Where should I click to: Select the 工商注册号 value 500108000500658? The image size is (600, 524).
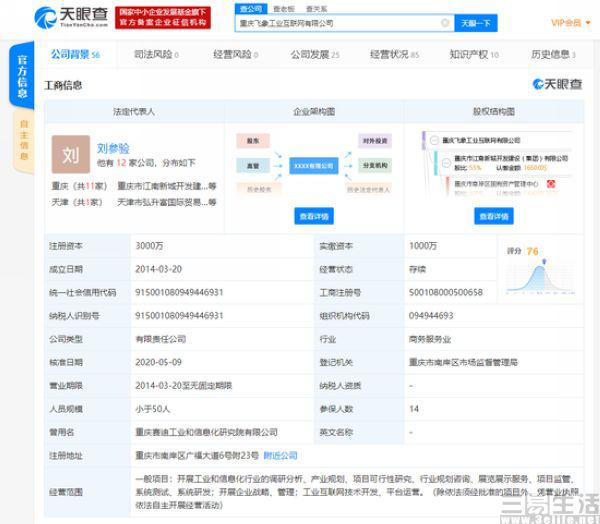tap(446, 292)
